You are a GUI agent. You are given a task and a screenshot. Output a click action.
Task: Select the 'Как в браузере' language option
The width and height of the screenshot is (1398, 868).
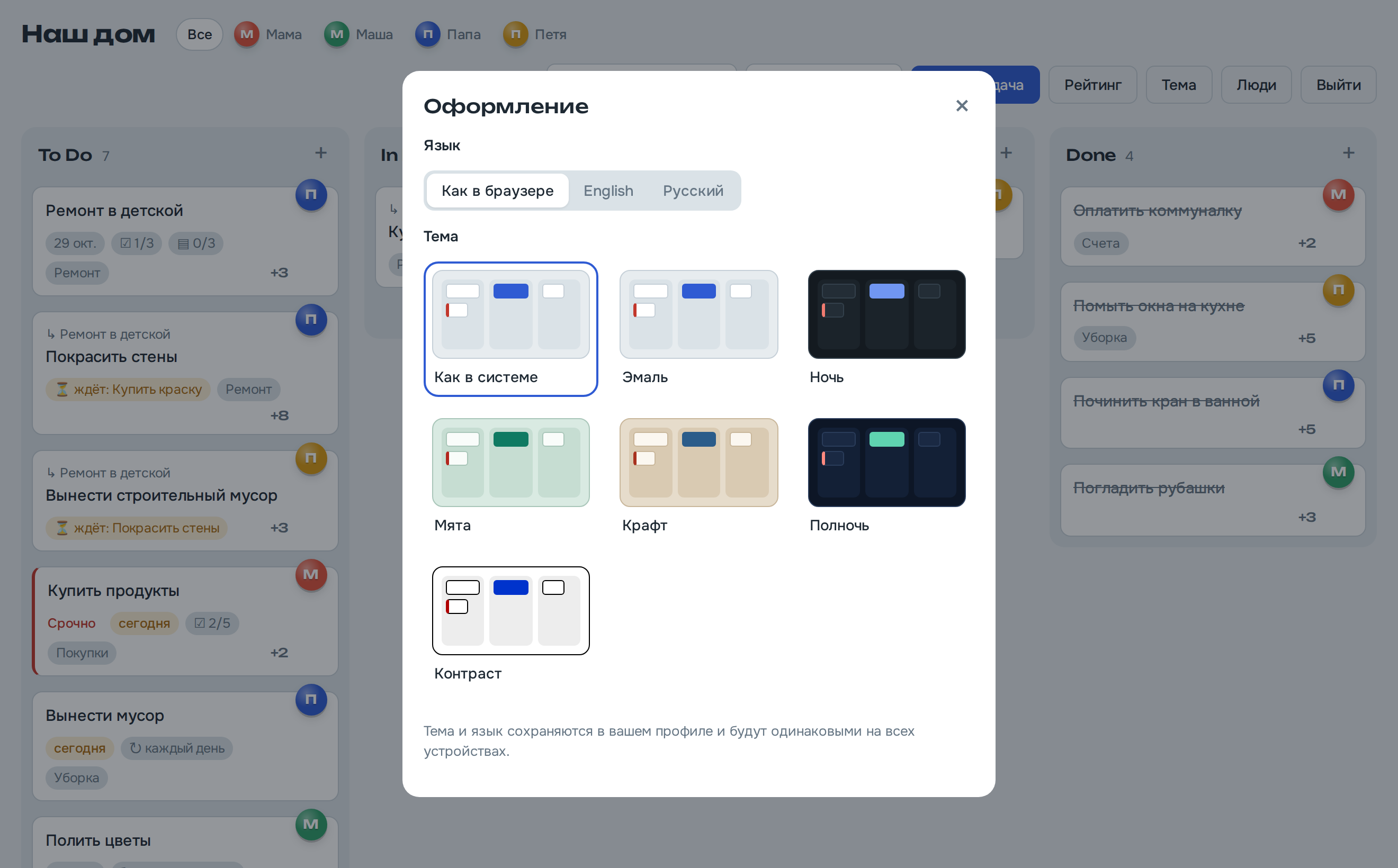point(497,191)
